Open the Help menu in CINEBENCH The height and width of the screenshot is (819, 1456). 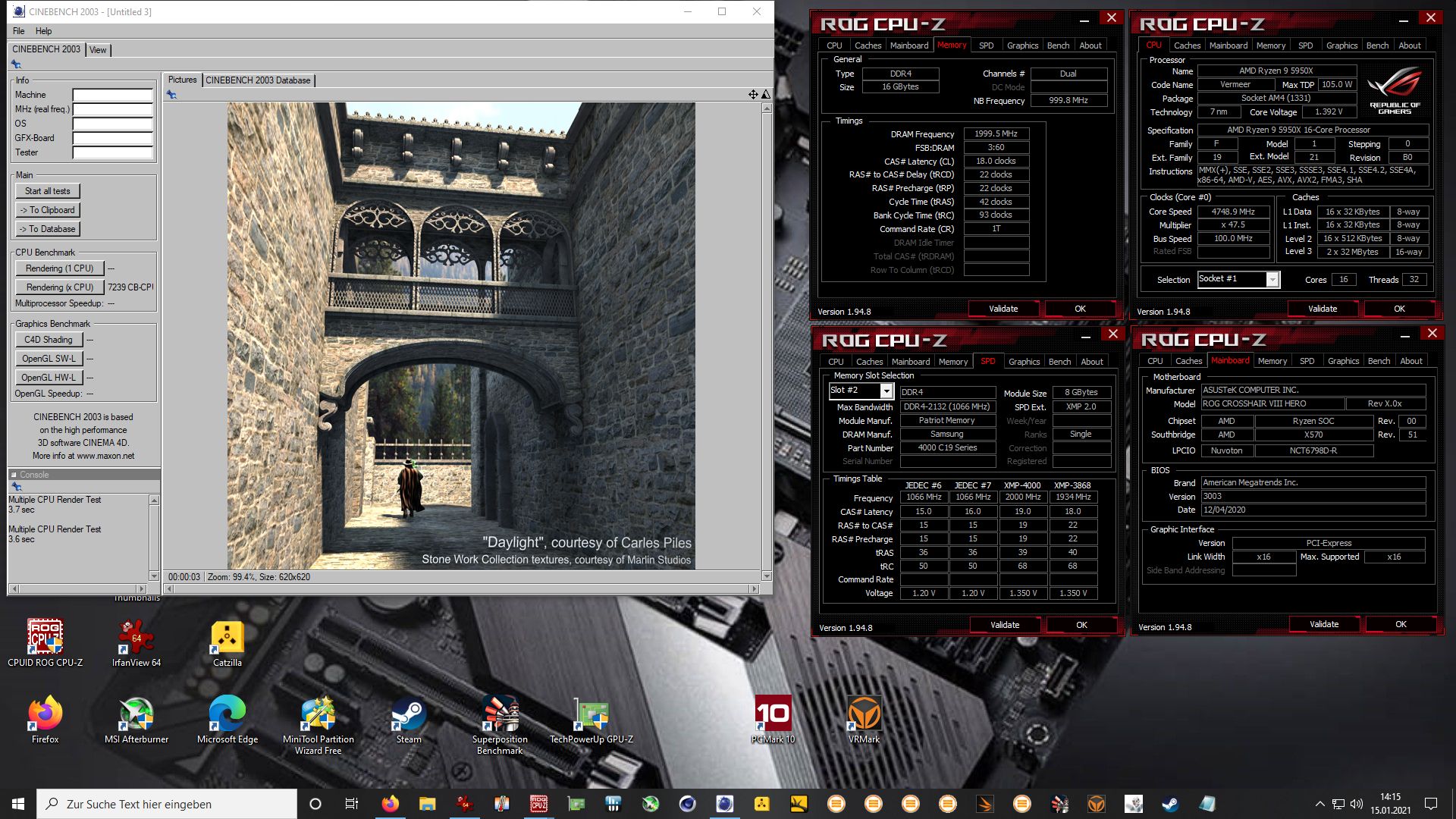43,31
